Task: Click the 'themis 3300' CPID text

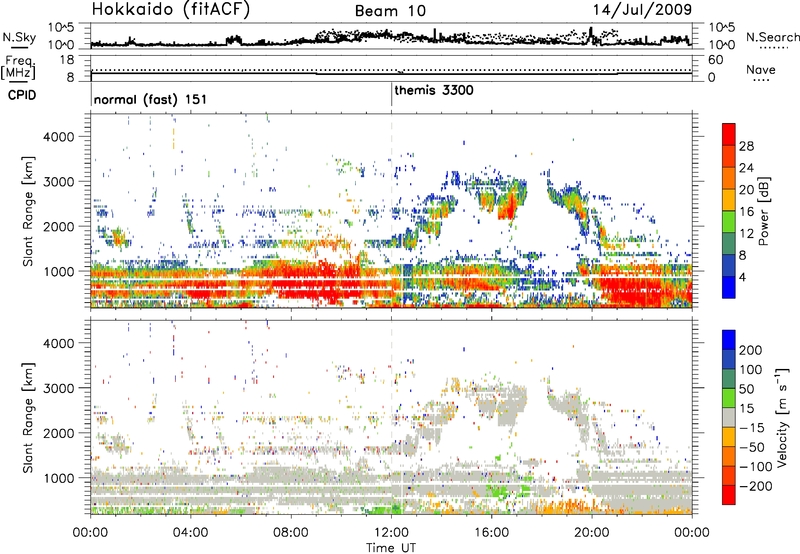Action: pyautogui.click(x=434, y=90)
